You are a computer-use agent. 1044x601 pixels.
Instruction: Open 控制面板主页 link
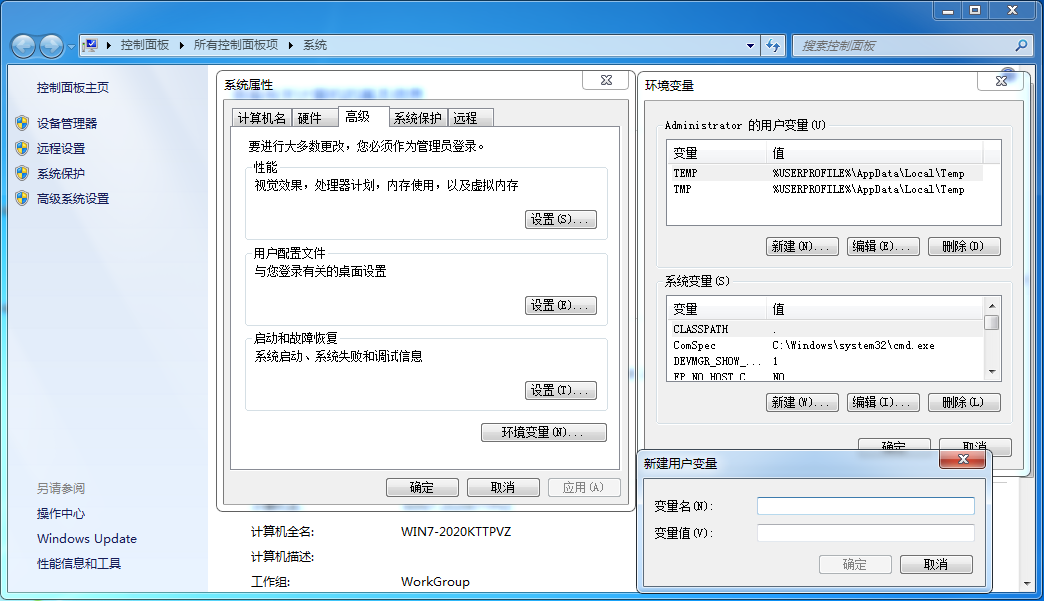coord(73,87)
